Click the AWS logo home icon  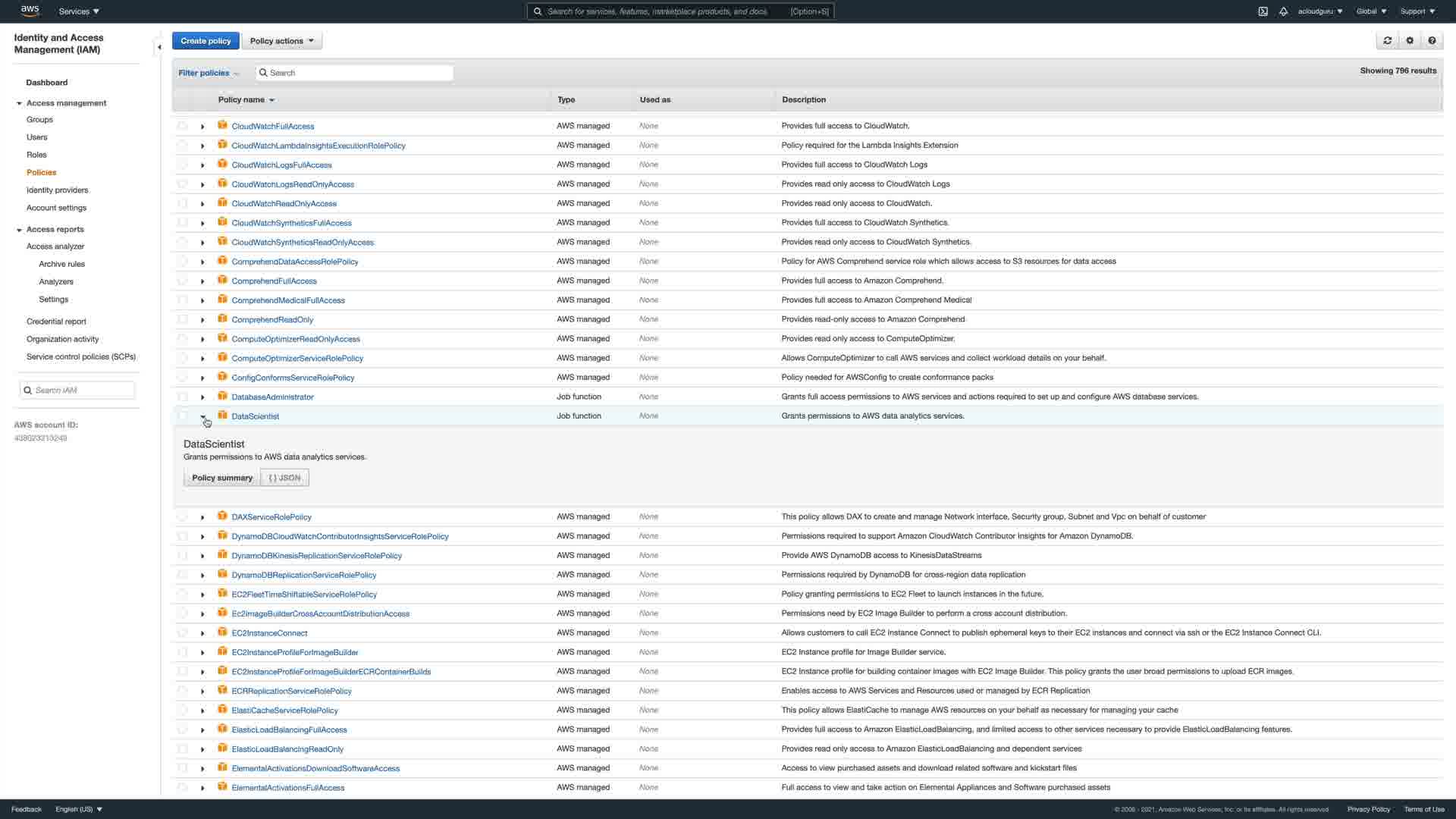(30, 11)
